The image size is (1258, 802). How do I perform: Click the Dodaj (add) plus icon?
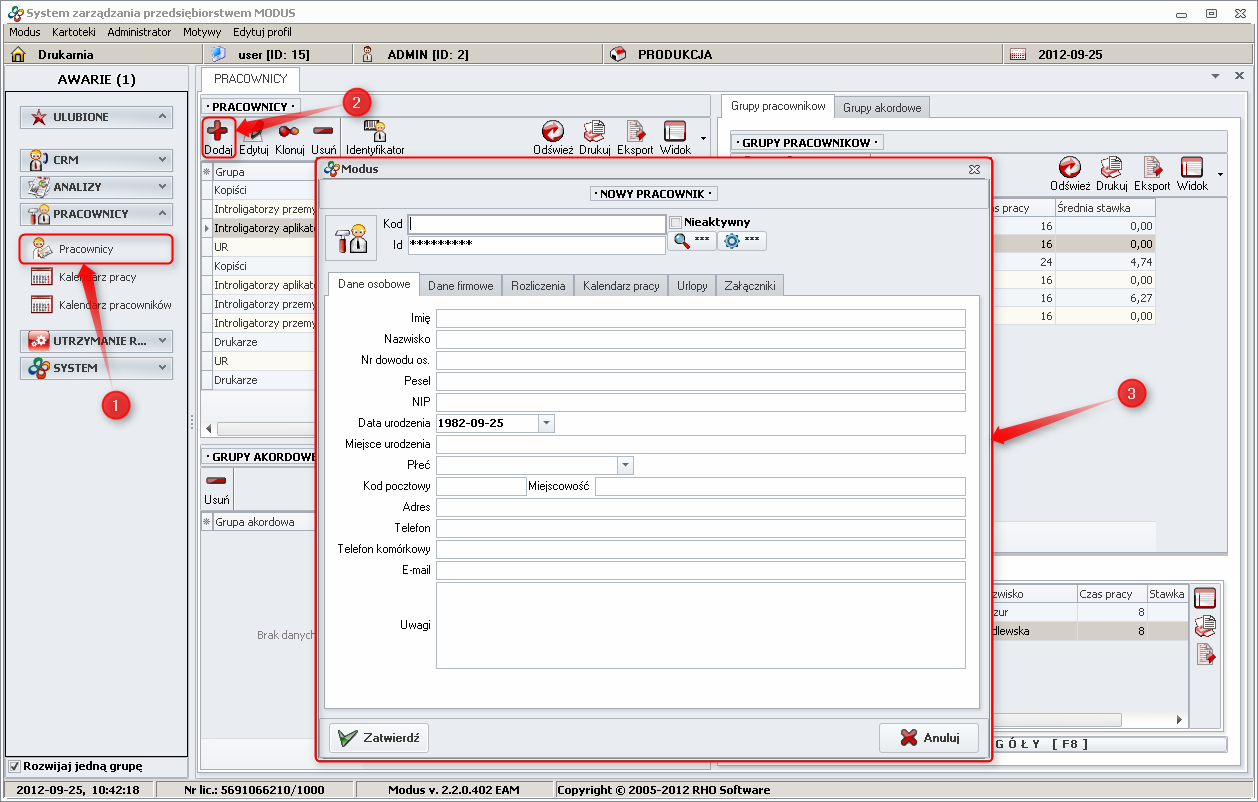[218, 132]
